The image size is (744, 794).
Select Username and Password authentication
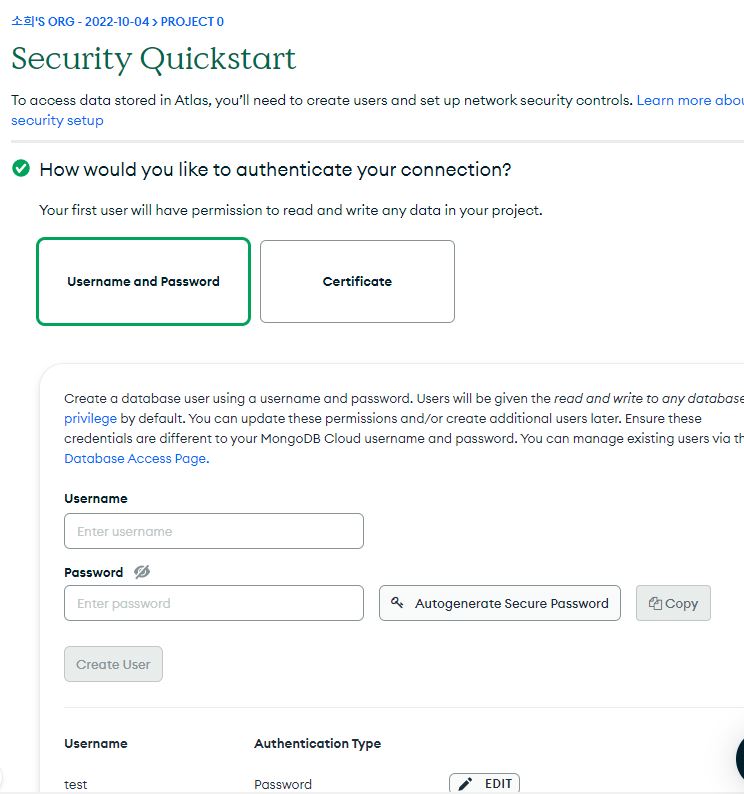pos(143,282)
